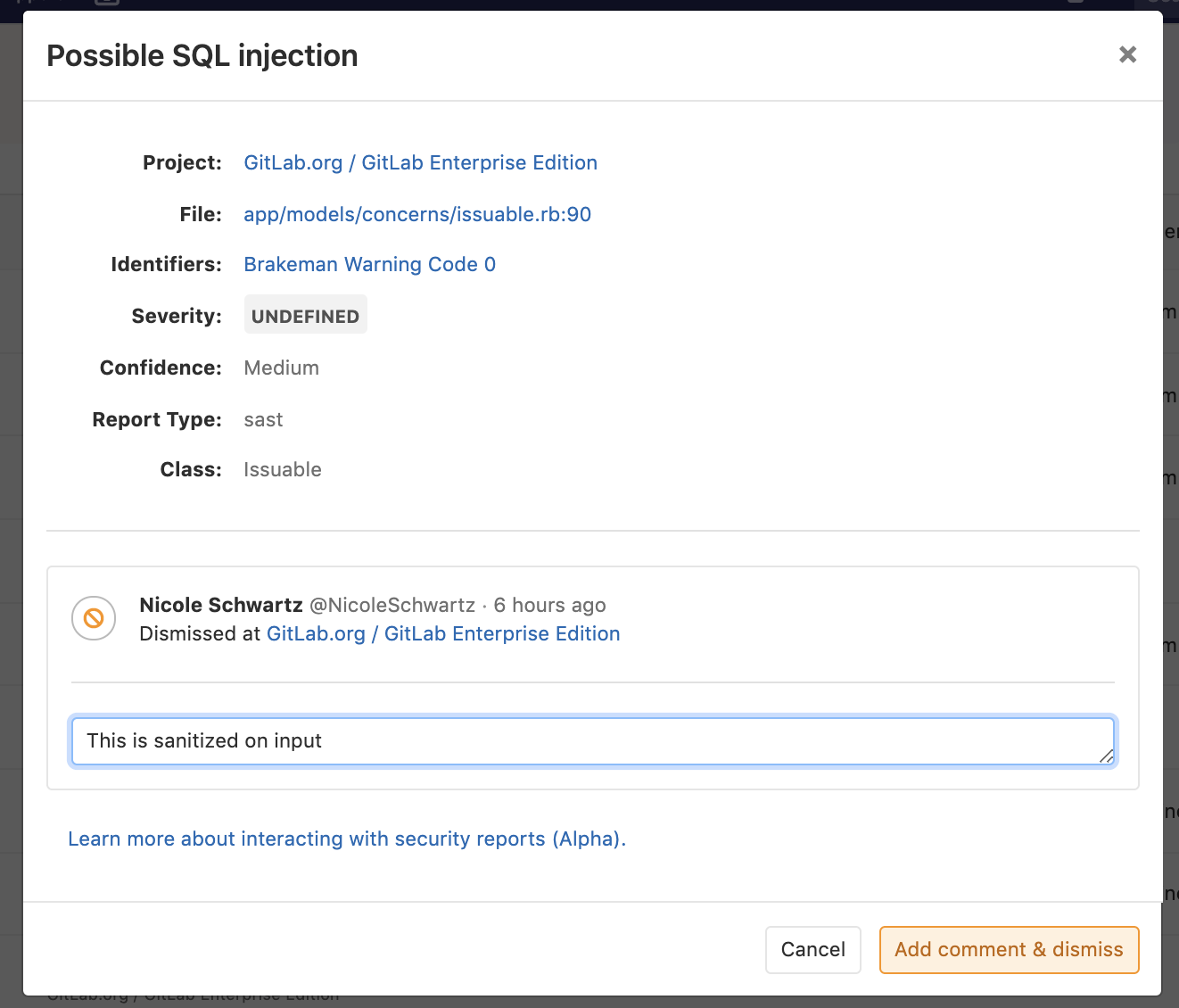Close the Possible SQL injection dialog
Viewport: 1179px width, 1008px height.
pos(1127,54)
